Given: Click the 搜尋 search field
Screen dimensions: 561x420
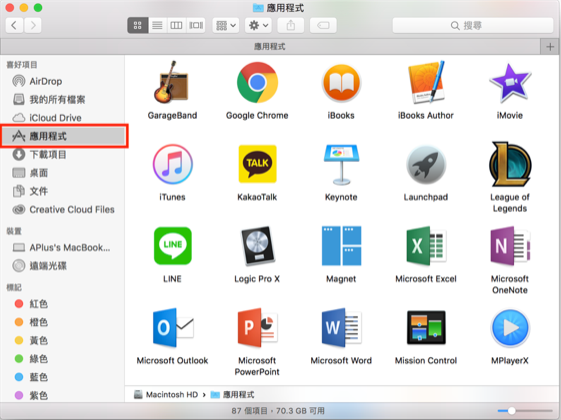Looking at the screenshot, I should pyautogui.click(x=473, y=25).
